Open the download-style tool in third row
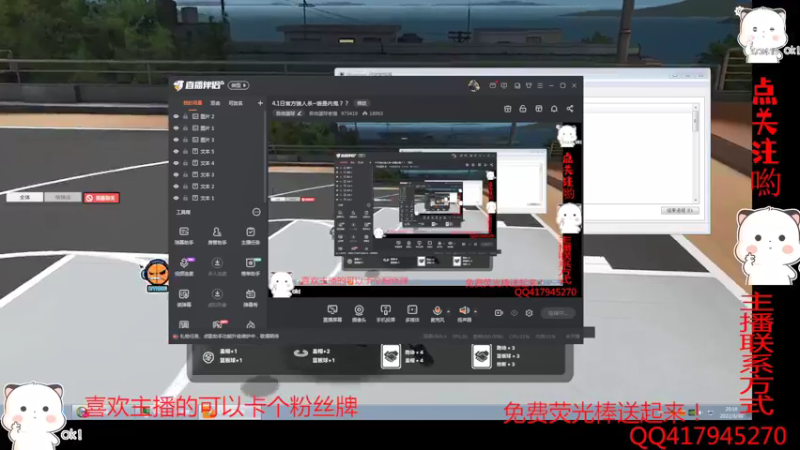Screen dimensions: 800x450 tap(217, 298)
